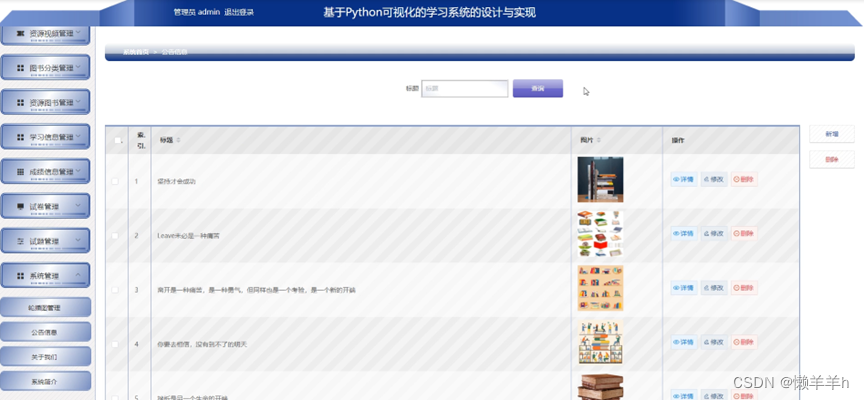
Task: Sort the table by 标题 column arrows
Action: (178, 140)
